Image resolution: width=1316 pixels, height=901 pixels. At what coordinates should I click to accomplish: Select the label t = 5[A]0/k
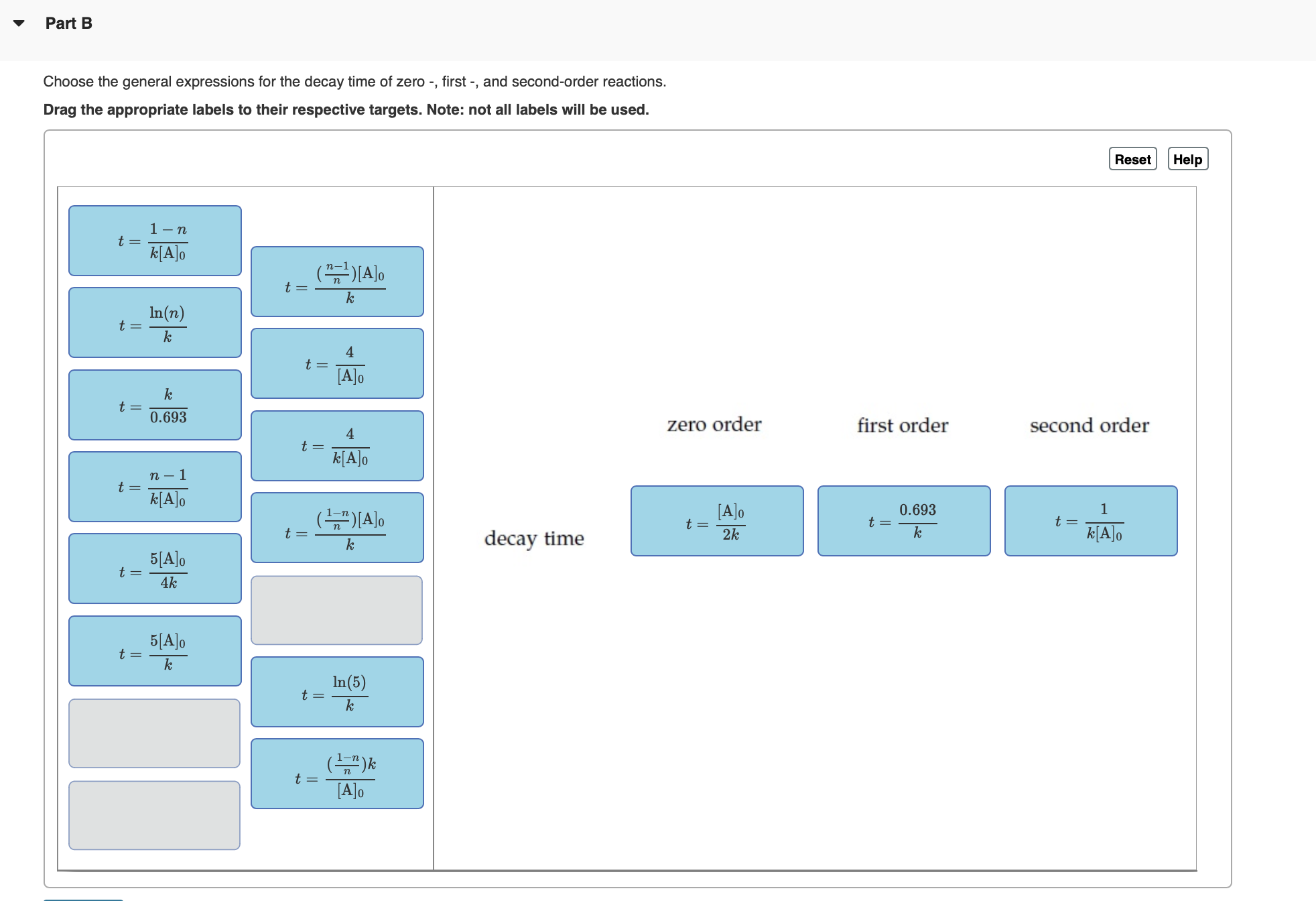[x=154, y=651]
